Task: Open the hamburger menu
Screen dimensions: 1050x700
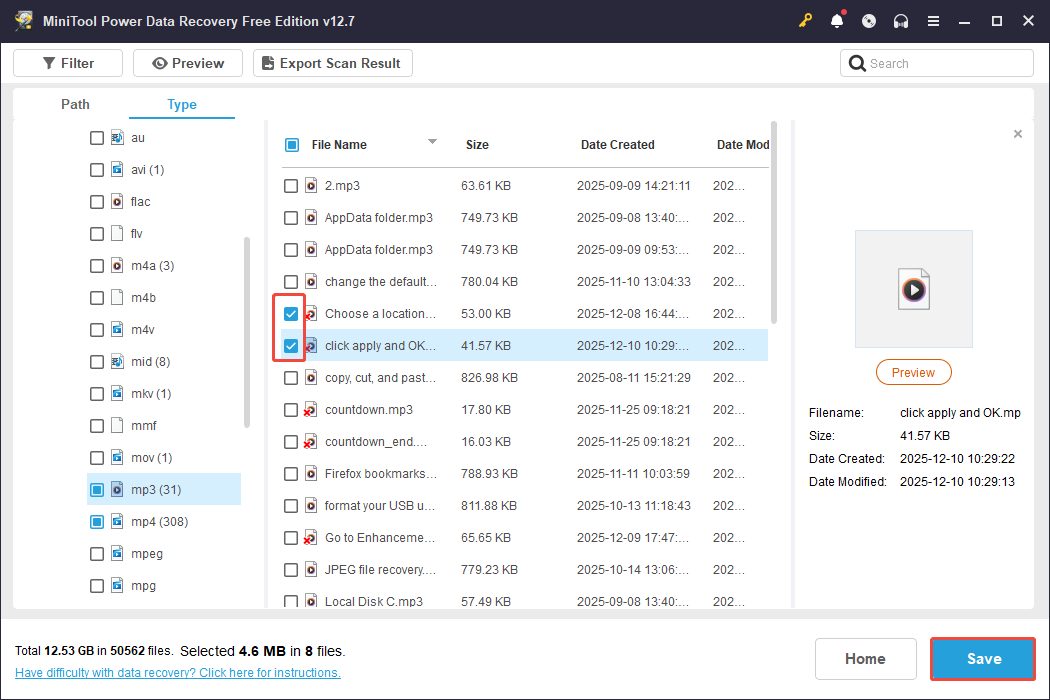Action: [x=933, y=20]
